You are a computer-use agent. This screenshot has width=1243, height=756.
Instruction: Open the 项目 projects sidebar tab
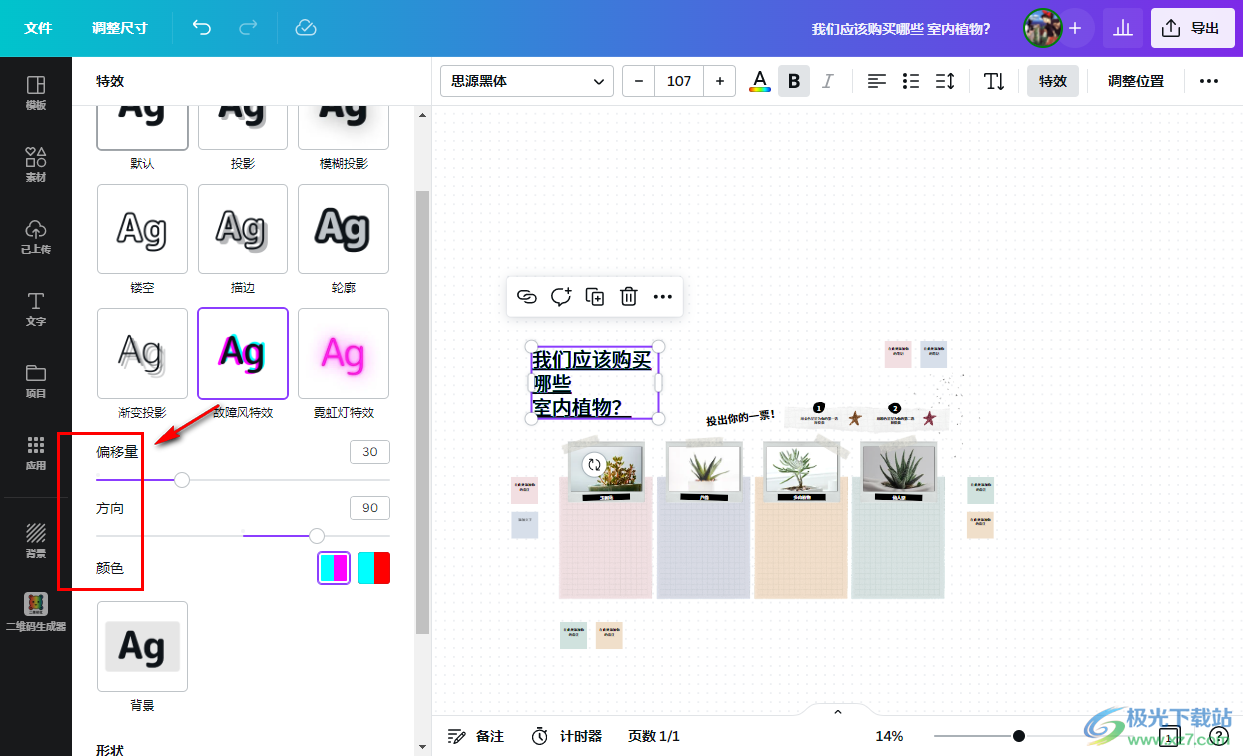(36, 381)
